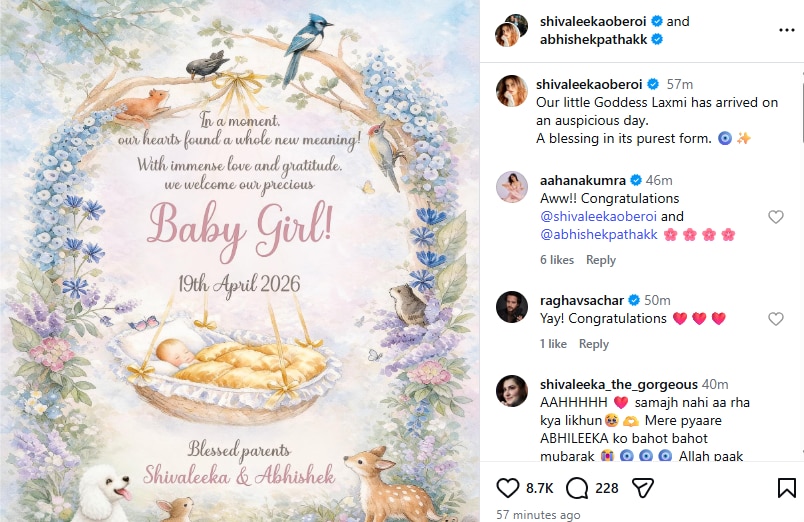Viewport: 804px width, 522px height.
Task: Reply to aahanakumra's comment
Action: (x=601, y=260)
